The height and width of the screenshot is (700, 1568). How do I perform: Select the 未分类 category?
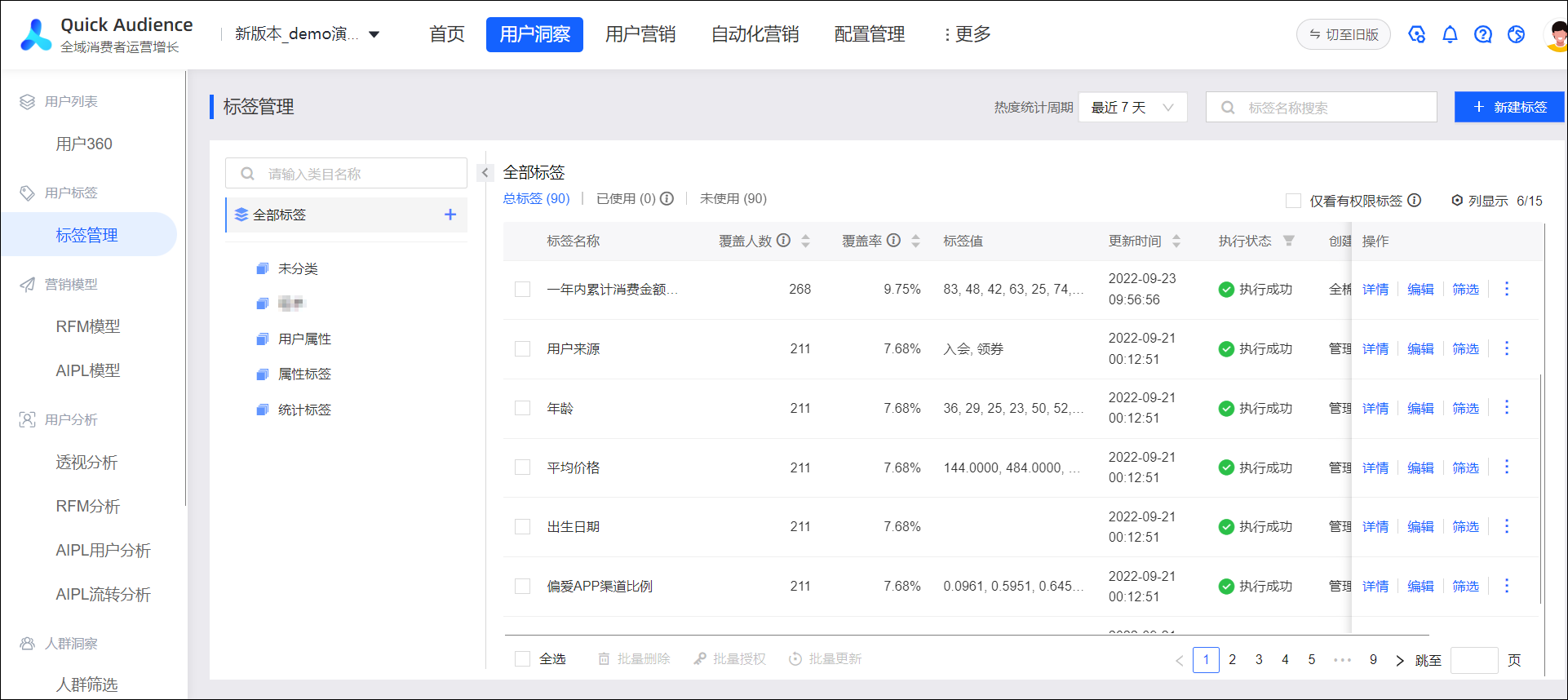pyautogui.click(x=298, y=268)
